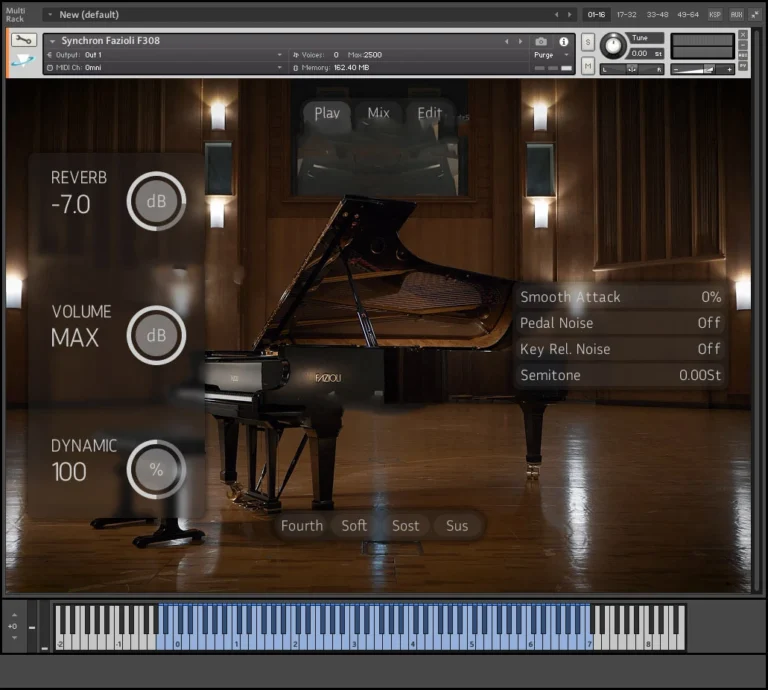Play the key labeled 0 on the keyboard

click(178, 642)
